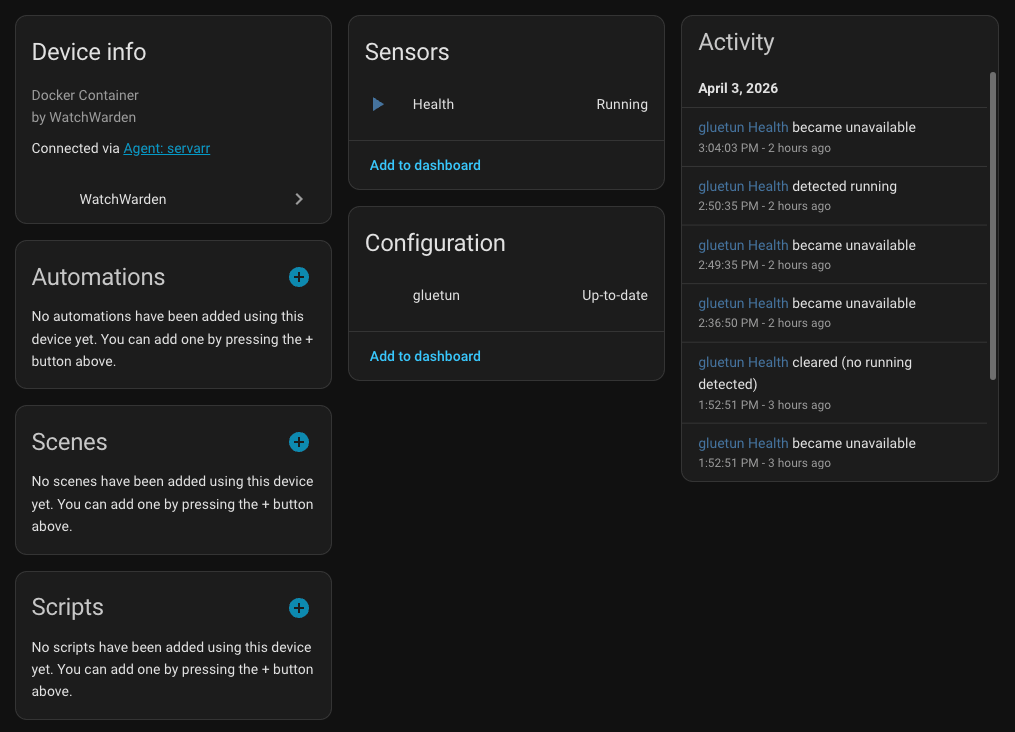
Task: Click the play arrow beside the Health sensor
Action: click(x=377, y=104)
